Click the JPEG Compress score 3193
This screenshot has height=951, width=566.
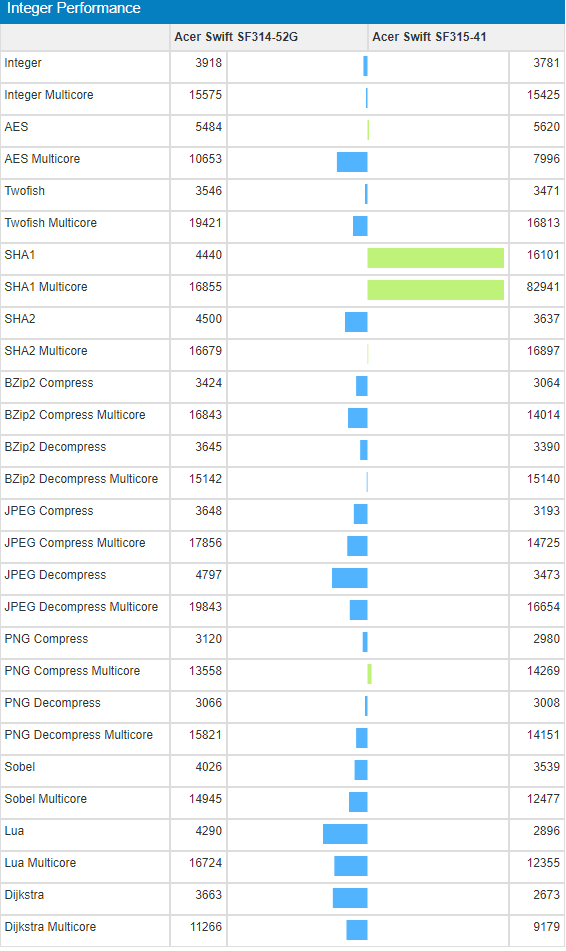tap(547, 511)
